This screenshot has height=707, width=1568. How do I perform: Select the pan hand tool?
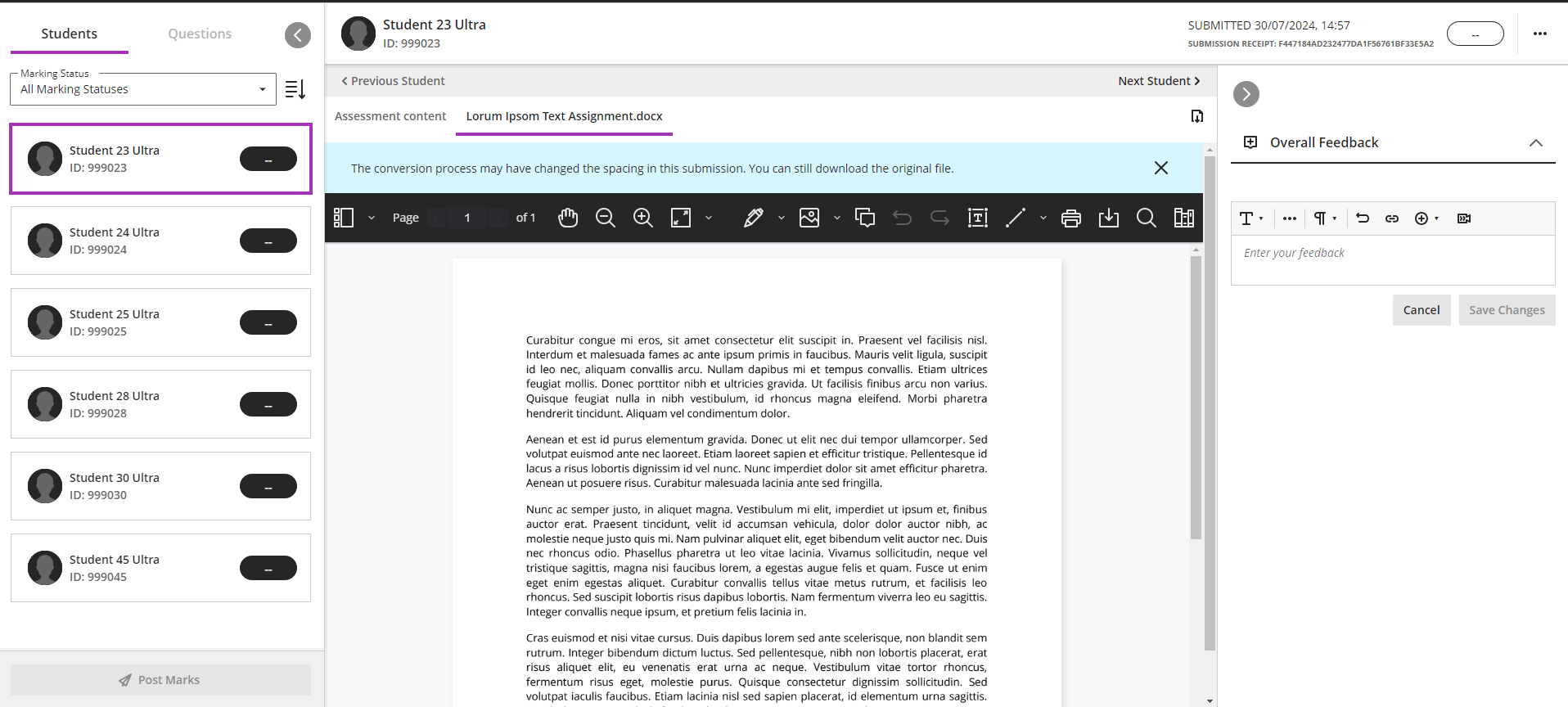568,218
